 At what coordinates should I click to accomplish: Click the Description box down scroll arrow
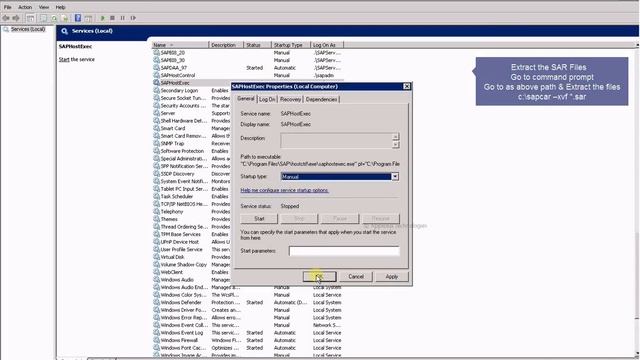click(x=395, y=144)
